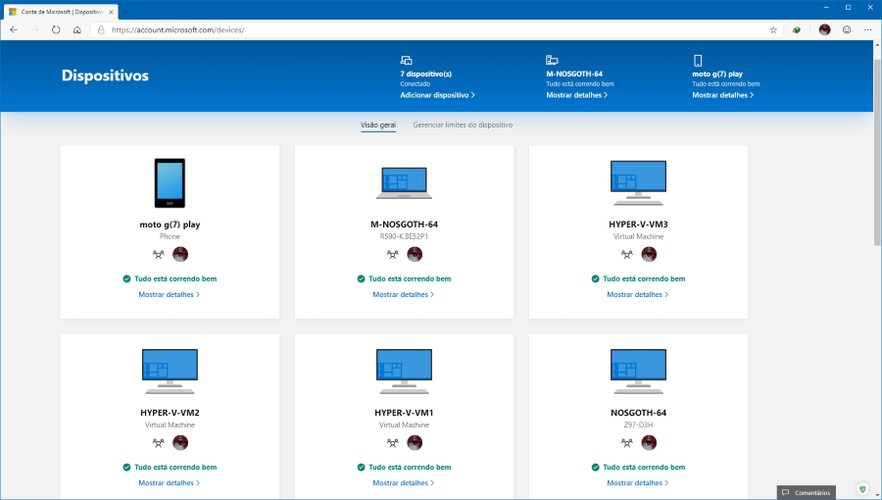The width and height of the screenshot is (882, 500).
Task: Open the browser home page icon
Action: 77,30
